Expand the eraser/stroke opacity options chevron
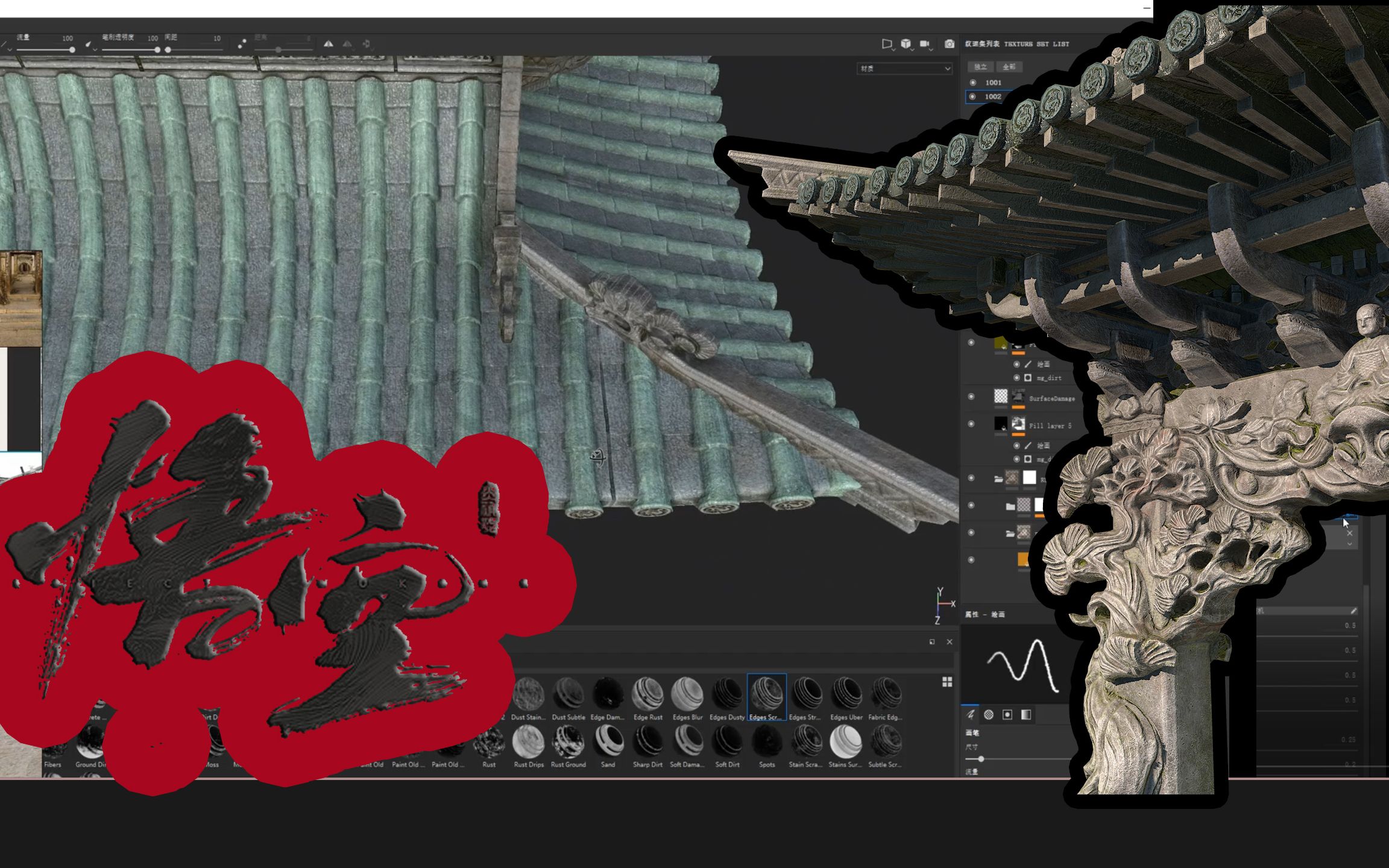The width and height of the screenshot is (1389, 868). click(x=95, y=49)
